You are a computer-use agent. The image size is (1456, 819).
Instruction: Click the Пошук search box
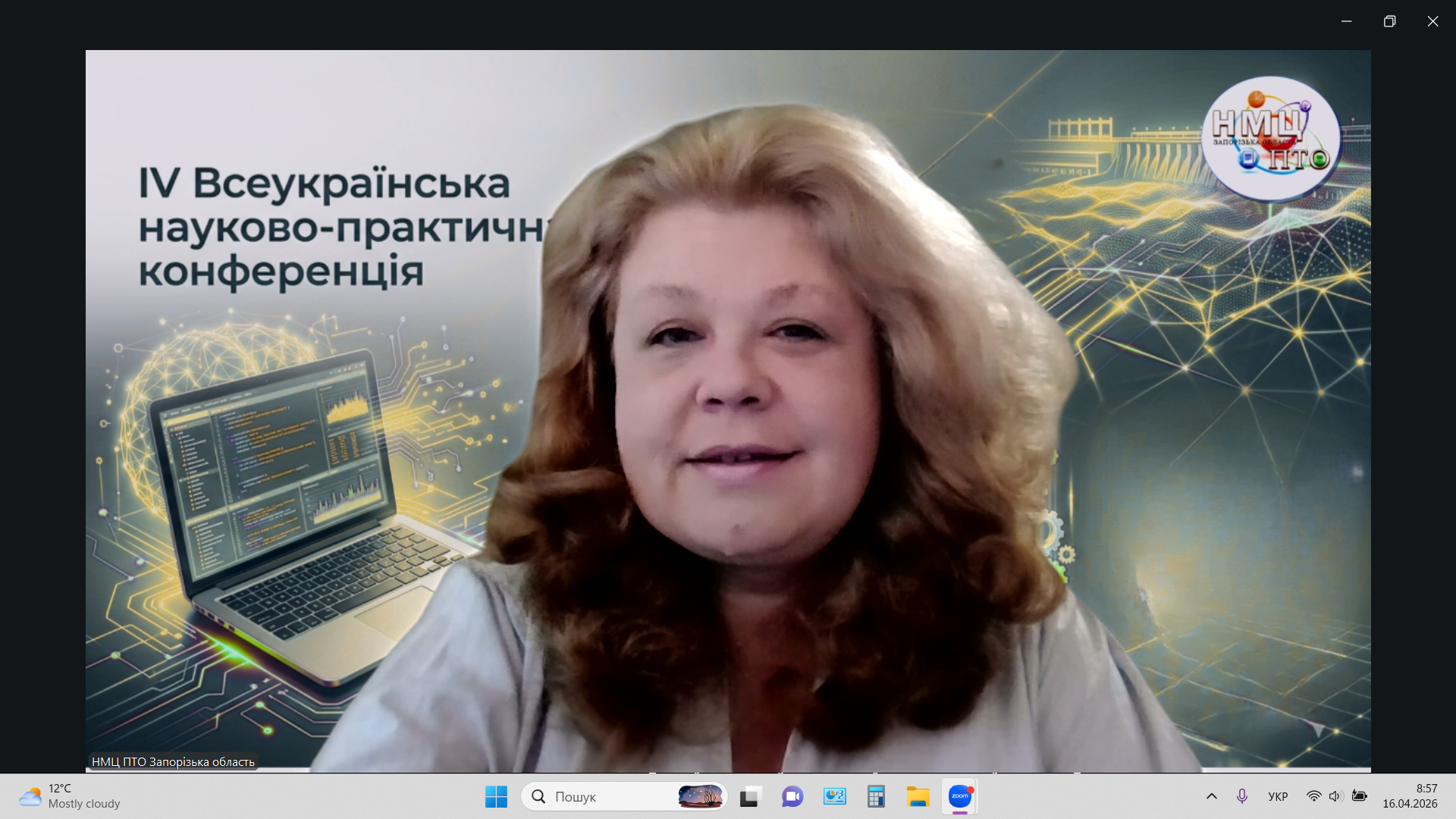click(599, 796)
